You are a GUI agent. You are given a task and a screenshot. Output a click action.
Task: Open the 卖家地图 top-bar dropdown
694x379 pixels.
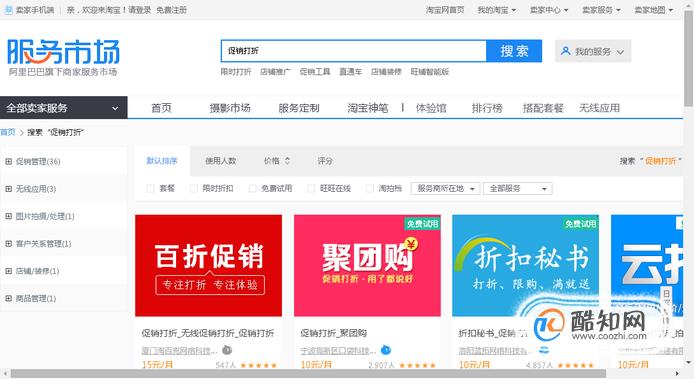pyautogui.click(x=653, y=10)
